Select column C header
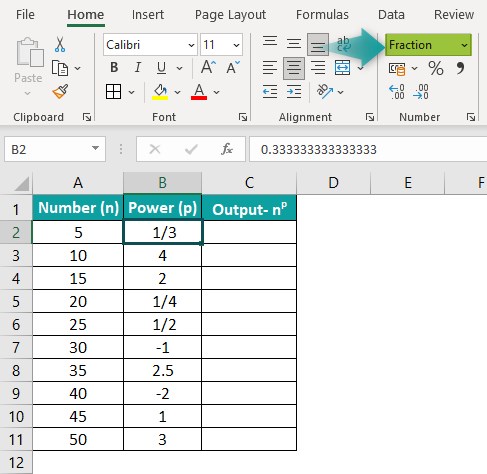Image resolution: width=487 pixels, height=474 pixels. pyautogui.click(x=249, y=183)
